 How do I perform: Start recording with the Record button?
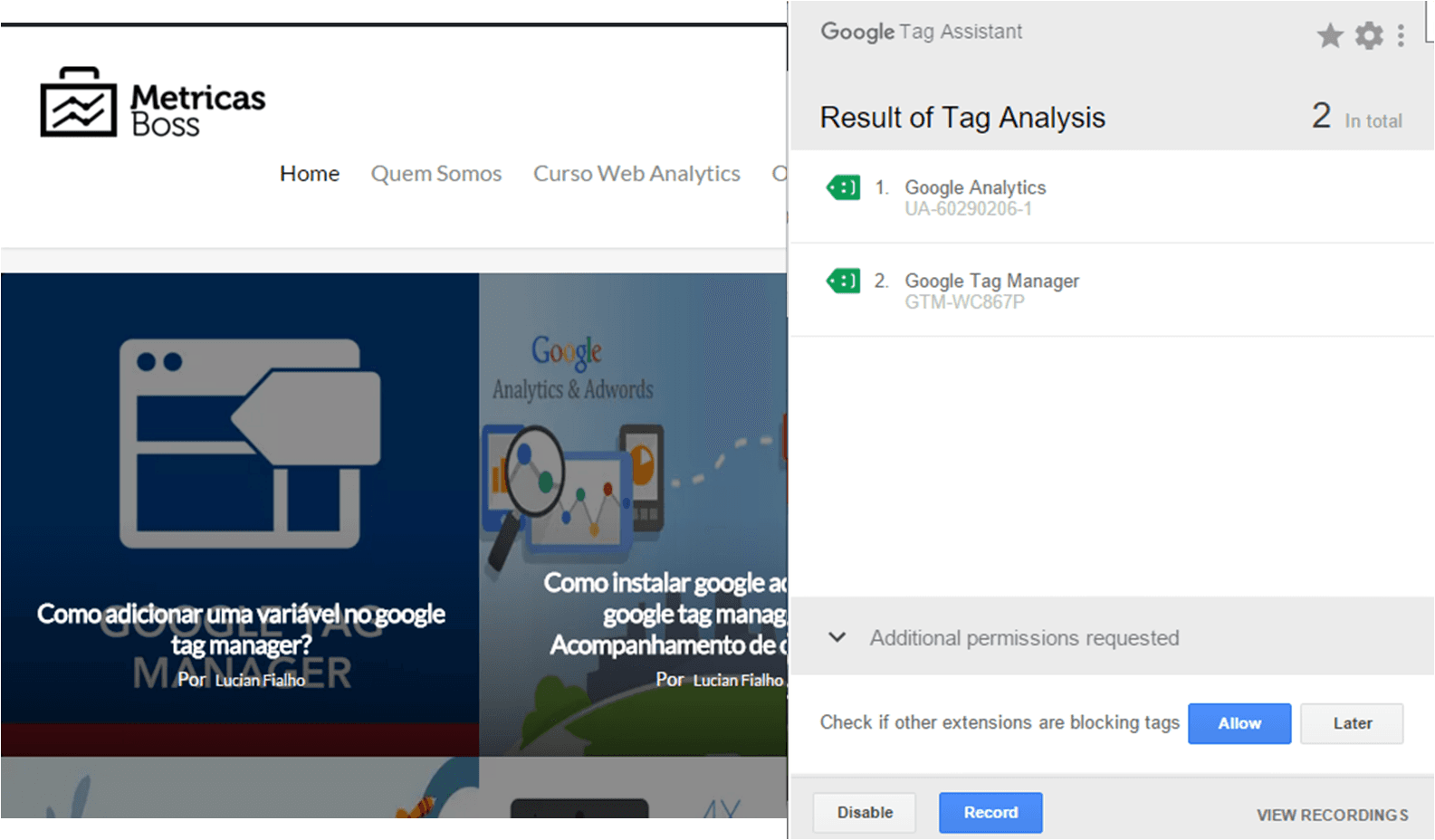[x=990, y=813]
